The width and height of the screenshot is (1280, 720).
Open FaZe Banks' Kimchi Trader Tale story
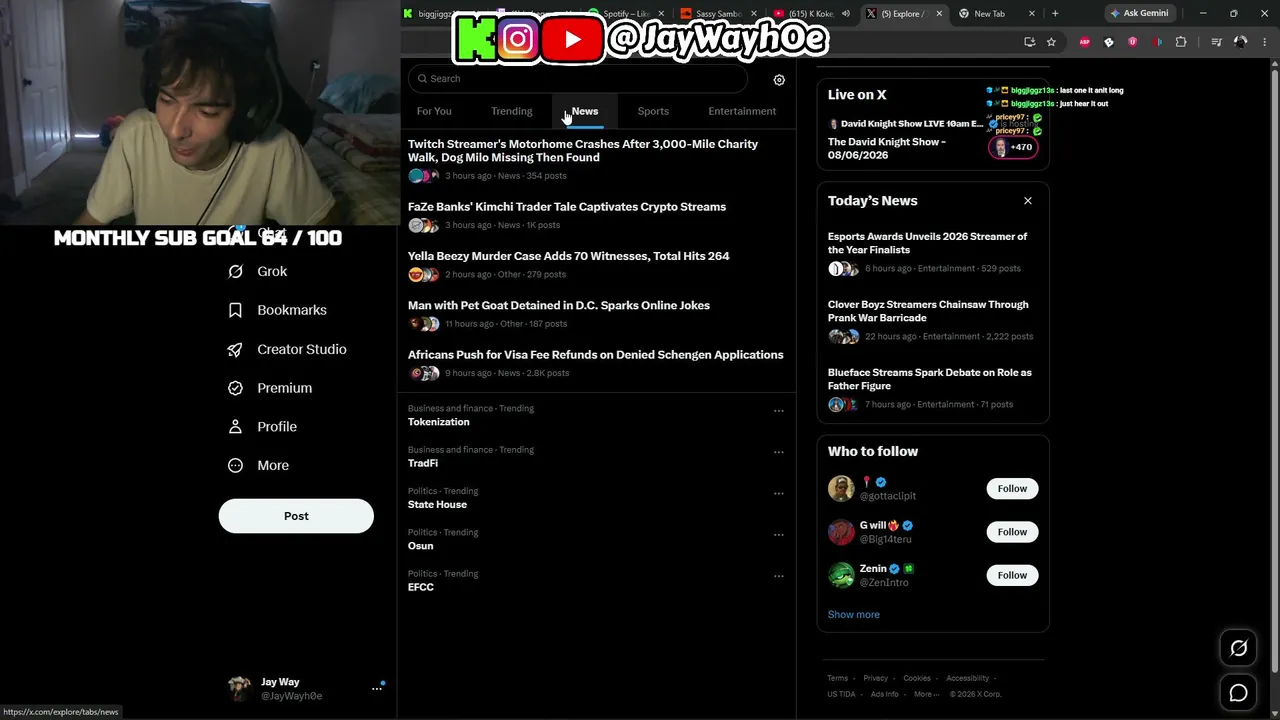click(567, 207)
